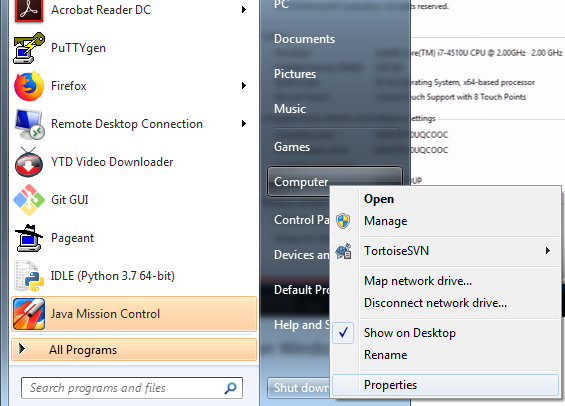Screen dimensions: 565x406
Task: Open the Pageant icon
Action: tap(29, 238)
